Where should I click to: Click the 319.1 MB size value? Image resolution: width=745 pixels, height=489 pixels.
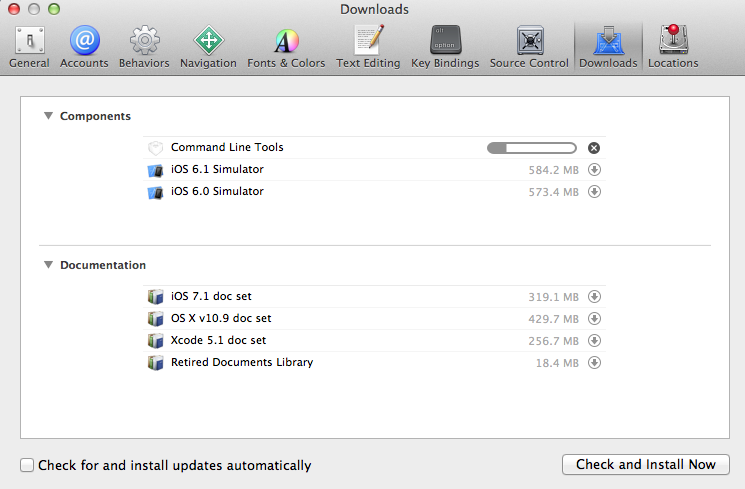click(554, 297)
